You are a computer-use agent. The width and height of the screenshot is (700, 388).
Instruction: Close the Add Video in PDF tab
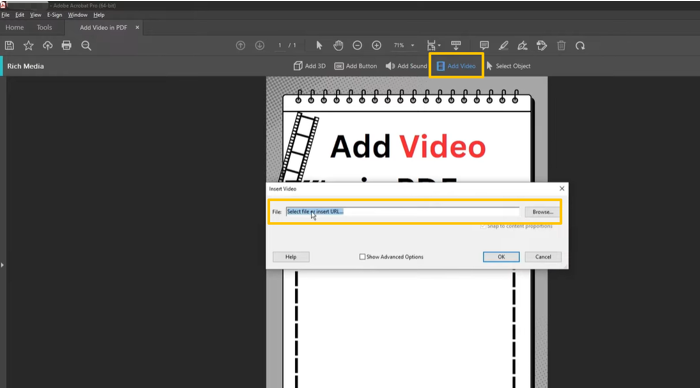pos(137,28)
